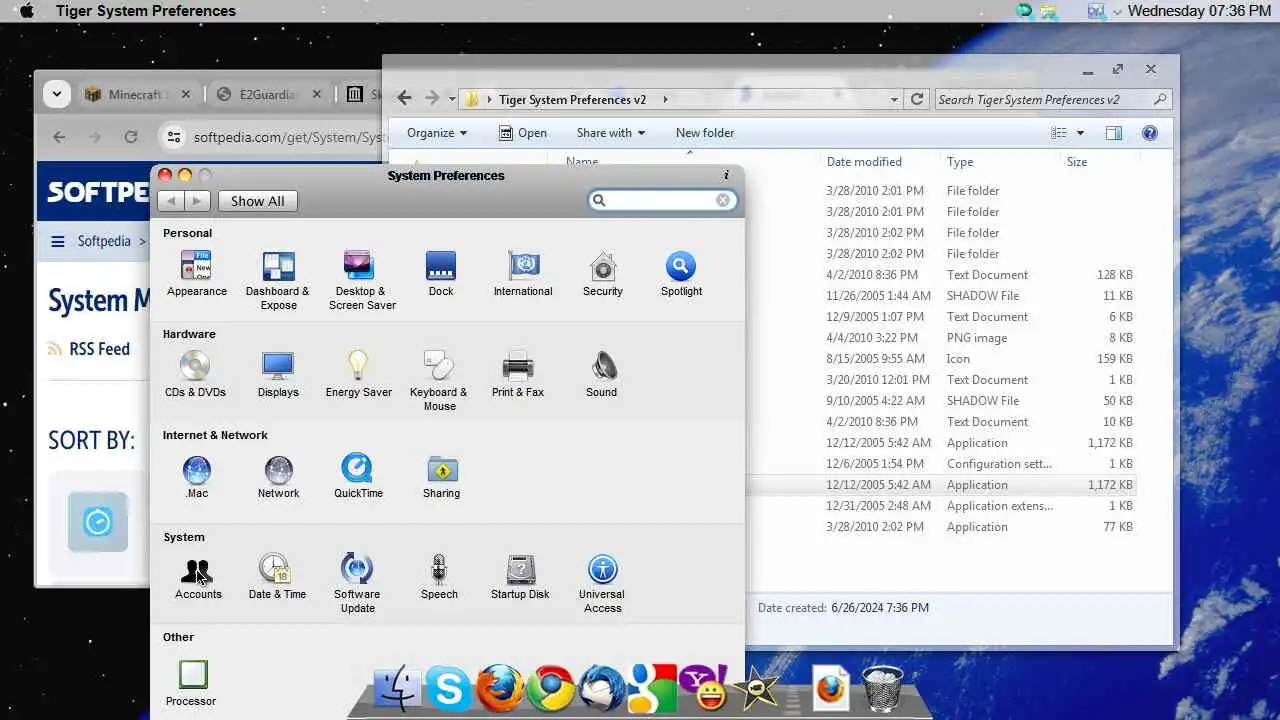Image resolution: width=1280 pixels, height=720 pixels.
Task: Click New folder in Explorer
Action: click(x=705, y=133)
